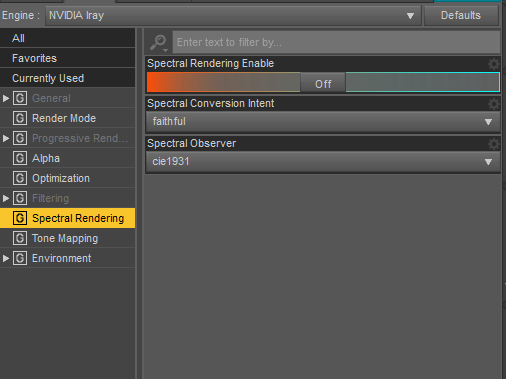The width and height of the screenshot is (506, 379).
Task: Open gear options for Spectral Conversion Intent
Action: coord(494,104)
